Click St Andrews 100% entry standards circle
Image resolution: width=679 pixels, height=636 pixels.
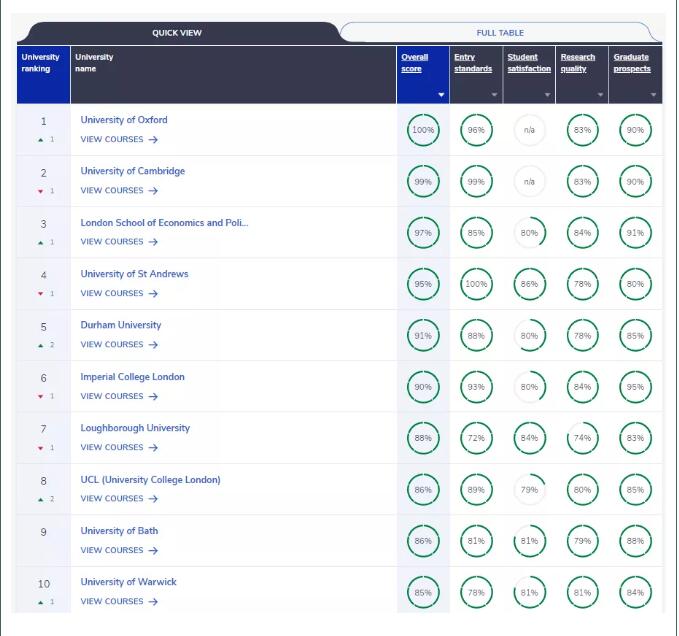[476, 284]
